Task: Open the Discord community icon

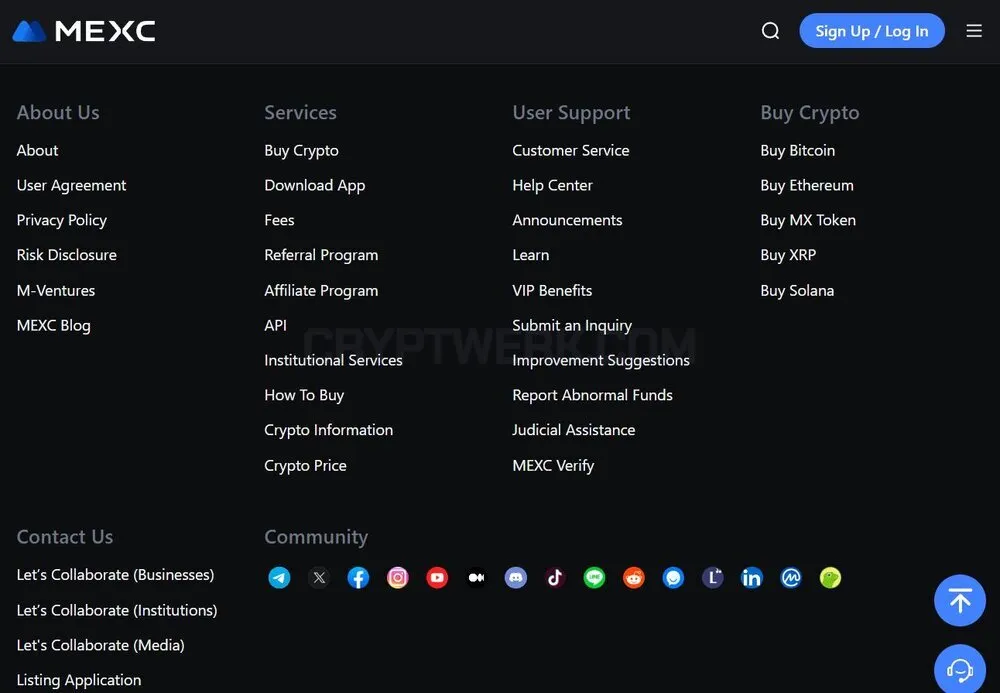Action: pyautogui.click(x=516, y=578)
